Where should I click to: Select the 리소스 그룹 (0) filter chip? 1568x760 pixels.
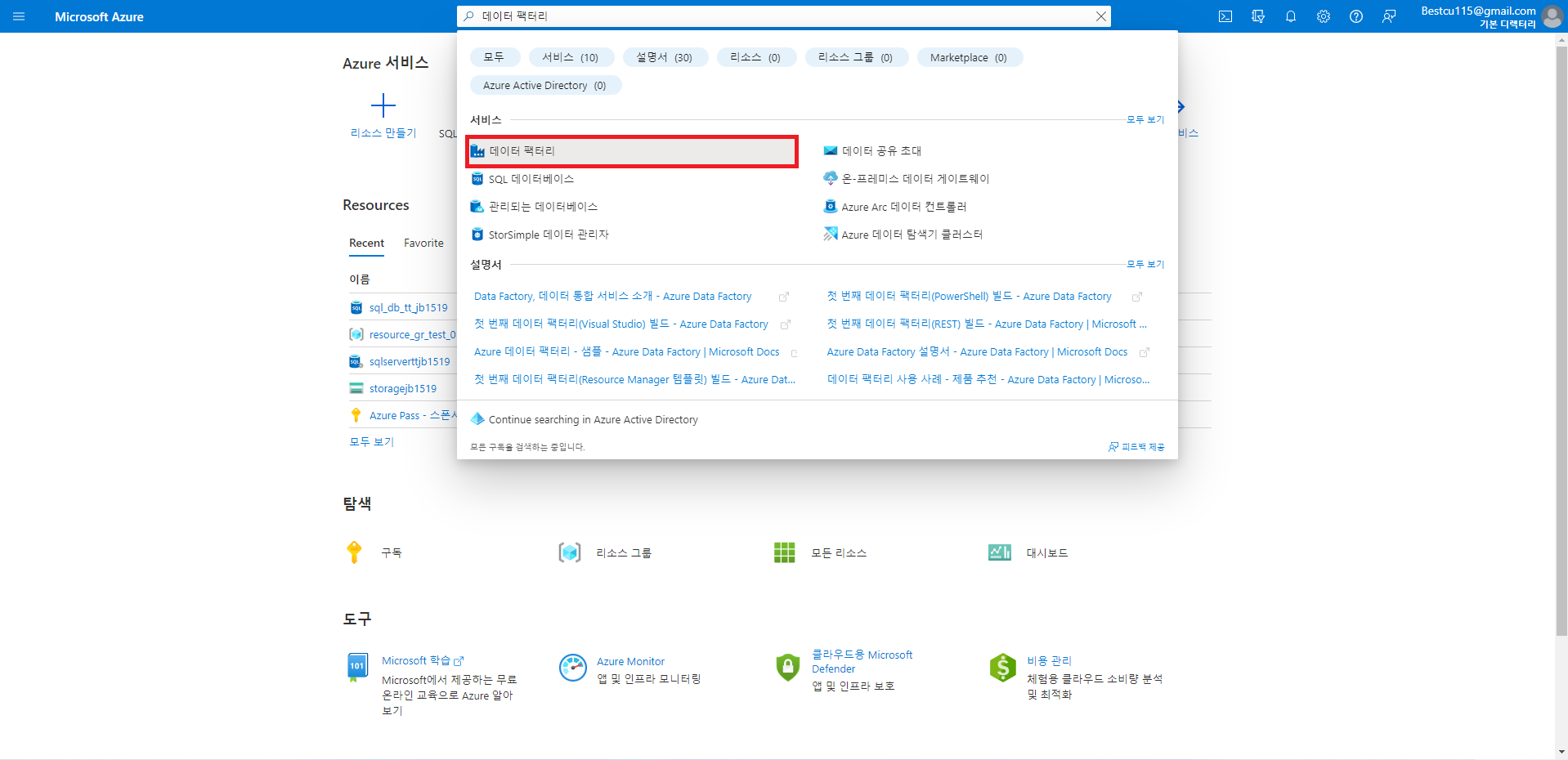click(856, 57)
